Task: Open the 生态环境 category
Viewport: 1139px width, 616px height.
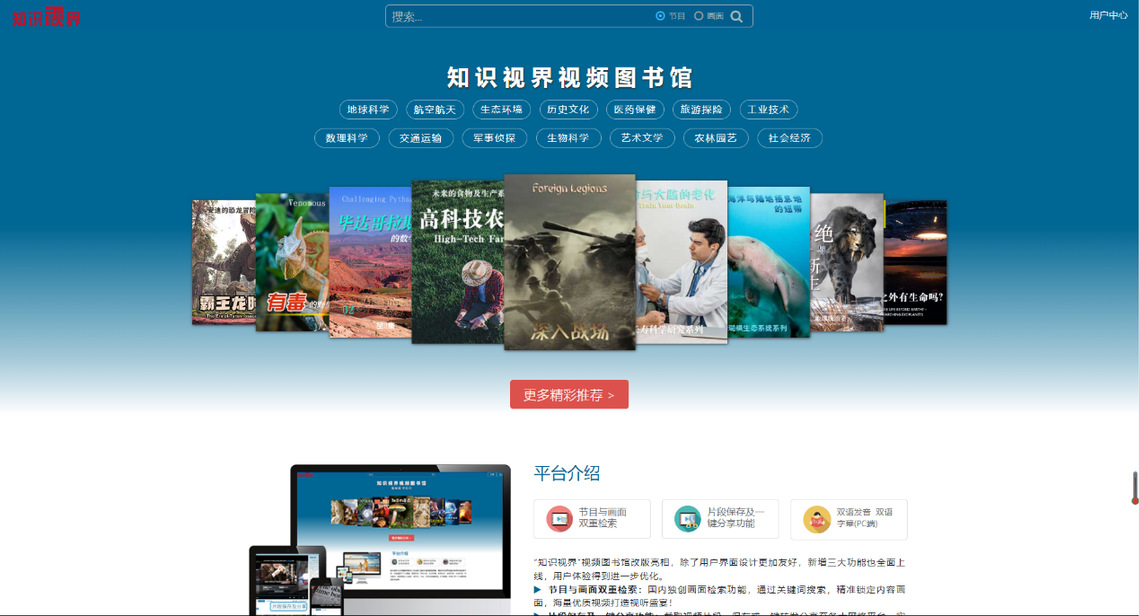Action: (501, 110)
